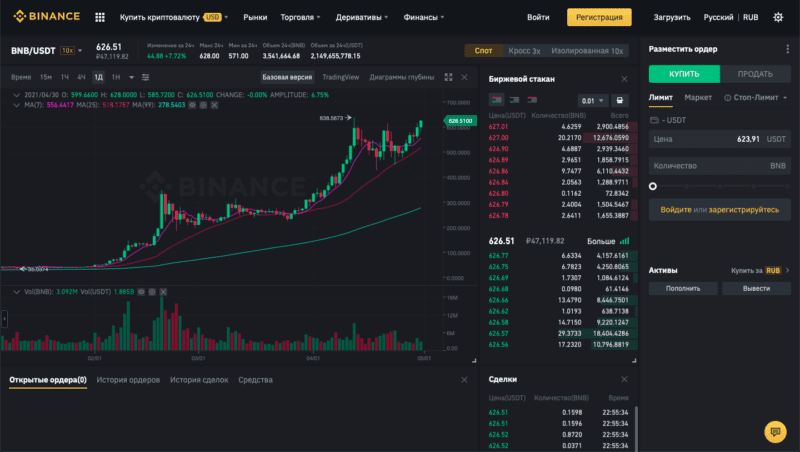Open price precision 0.01 dropdown
The height and width of the screenshot is (452, 800).
pyautogui.click(x=592, y=101)
